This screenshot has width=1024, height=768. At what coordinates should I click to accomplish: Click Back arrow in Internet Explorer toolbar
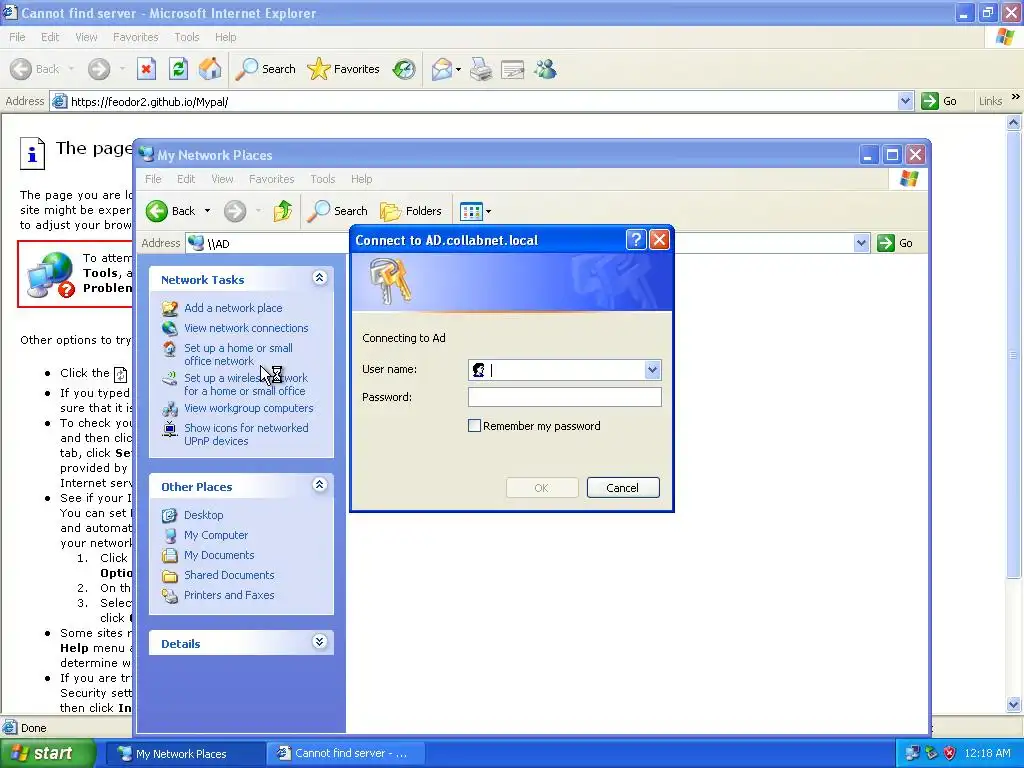[x=35, y=69]
